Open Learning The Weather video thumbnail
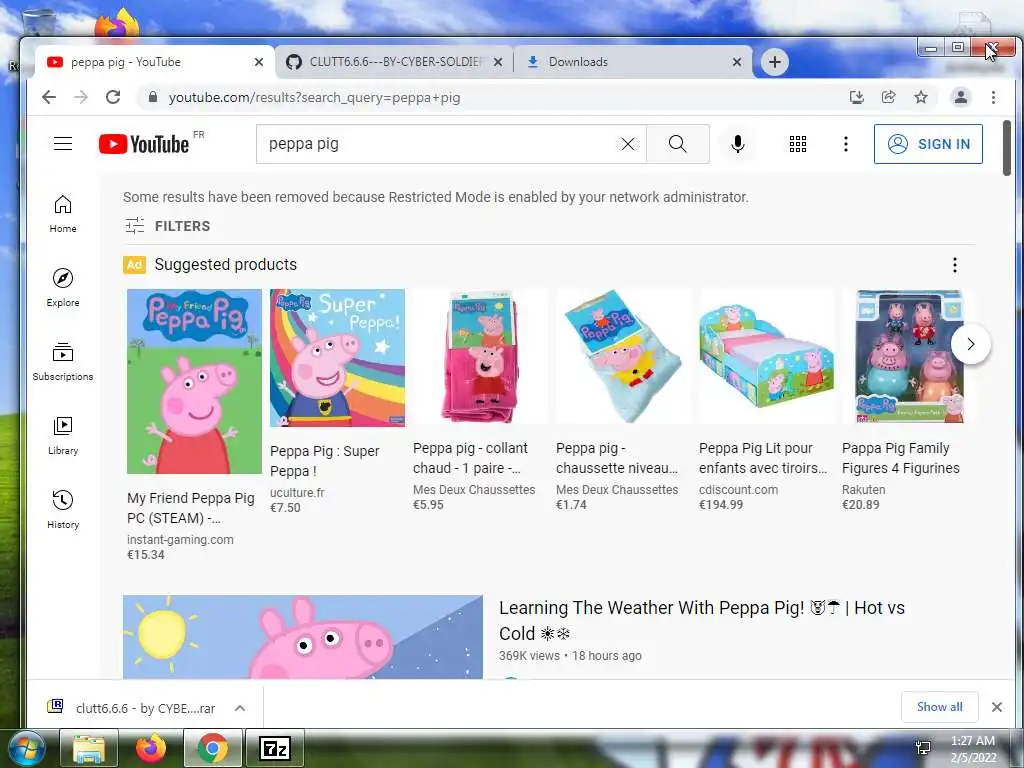The image size is (1024, 768). 302,637
